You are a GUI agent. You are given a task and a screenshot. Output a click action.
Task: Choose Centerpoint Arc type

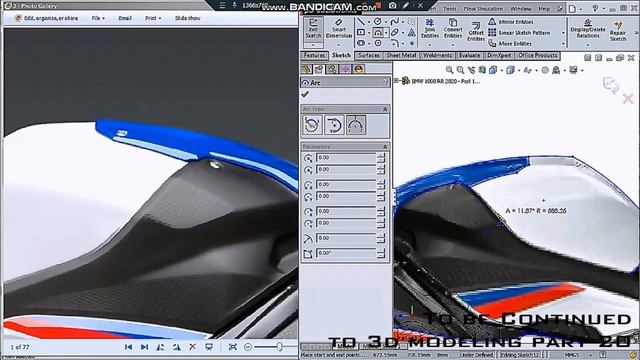[312, 124]
